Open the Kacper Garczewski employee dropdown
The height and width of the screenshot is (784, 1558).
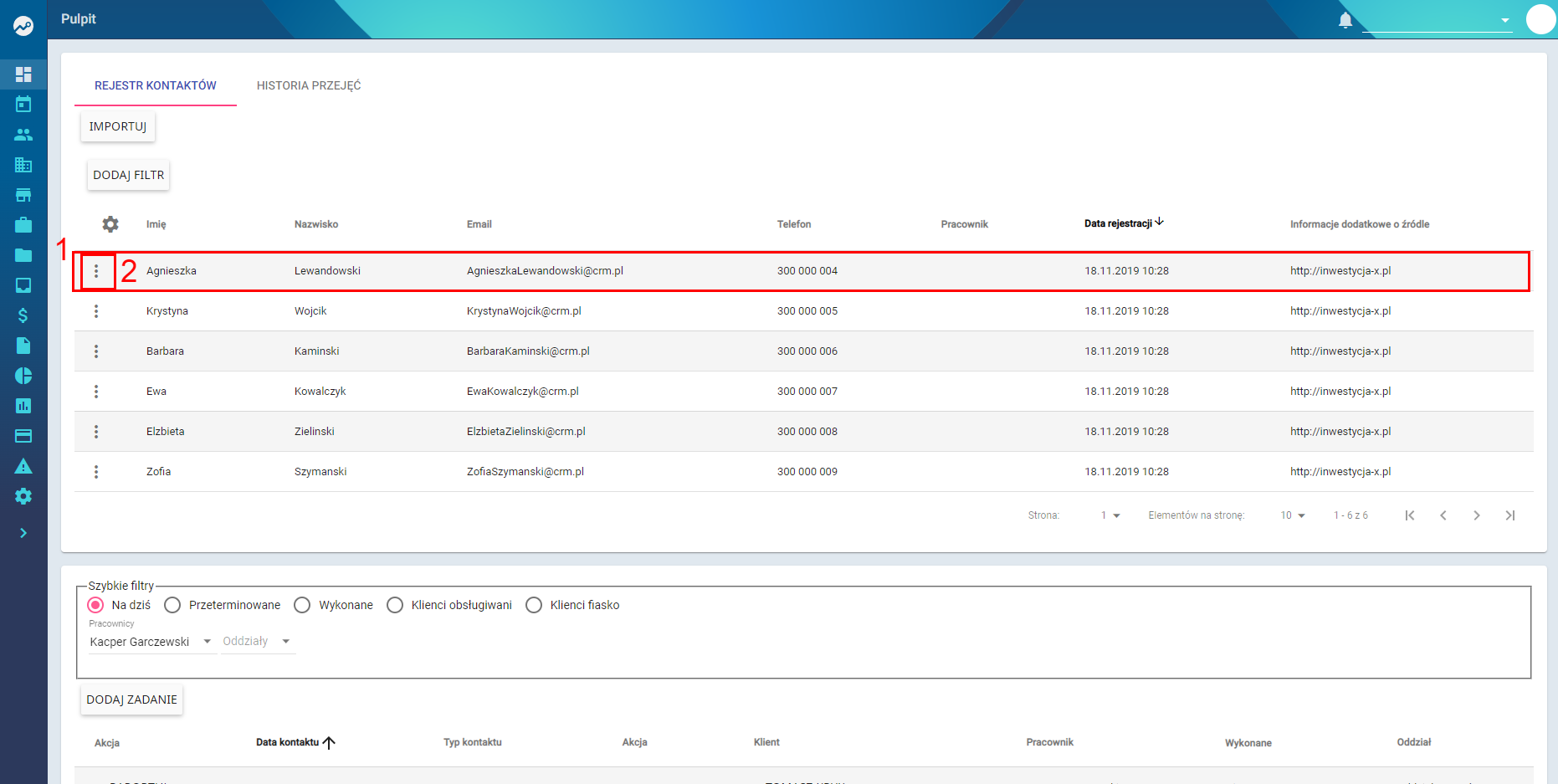click(151, 642)
